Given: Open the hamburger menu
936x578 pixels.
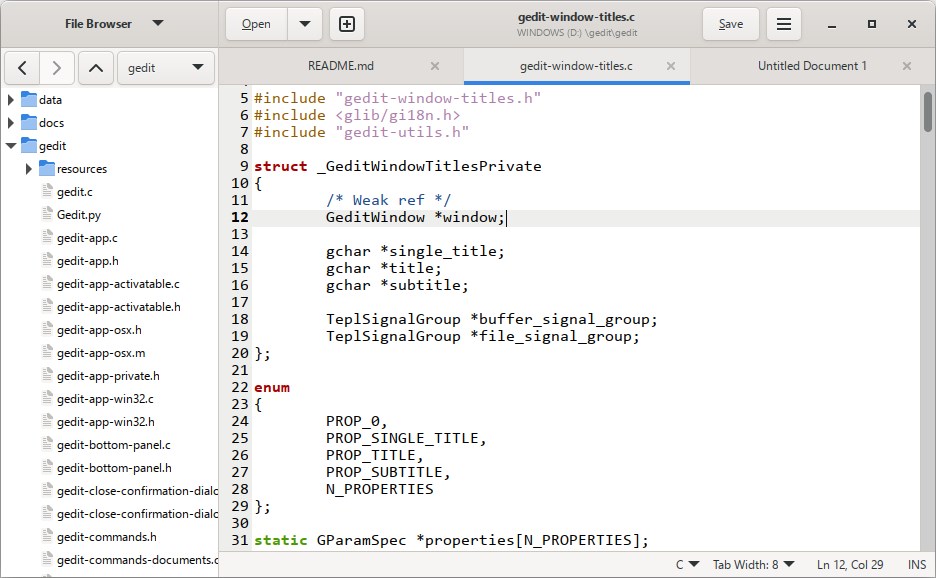Looking at the screenshot, I should (x=785, y=24).
